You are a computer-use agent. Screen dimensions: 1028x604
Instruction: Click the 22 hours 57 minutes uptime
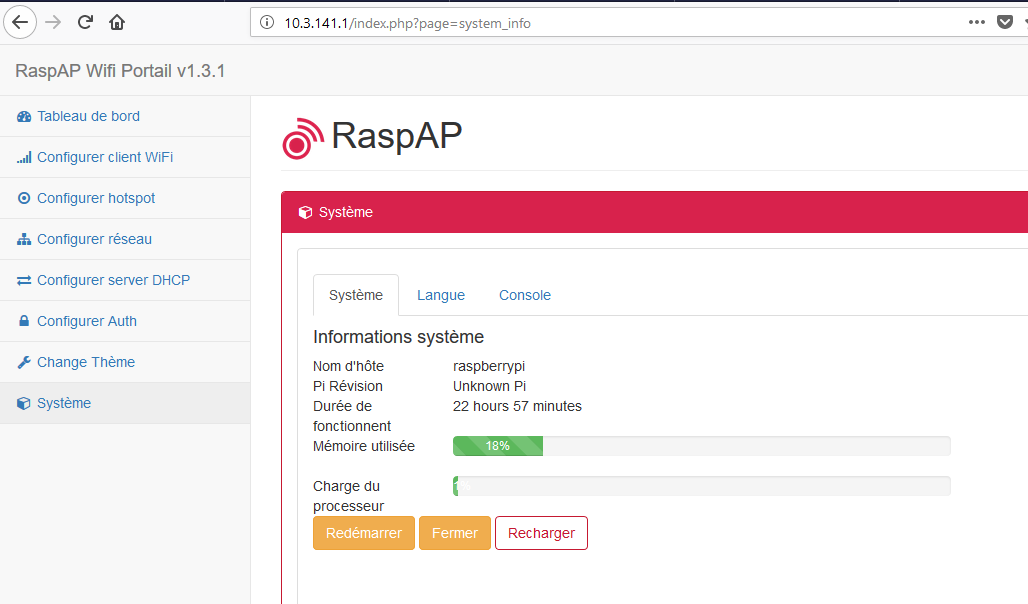[x=517, y=406]
